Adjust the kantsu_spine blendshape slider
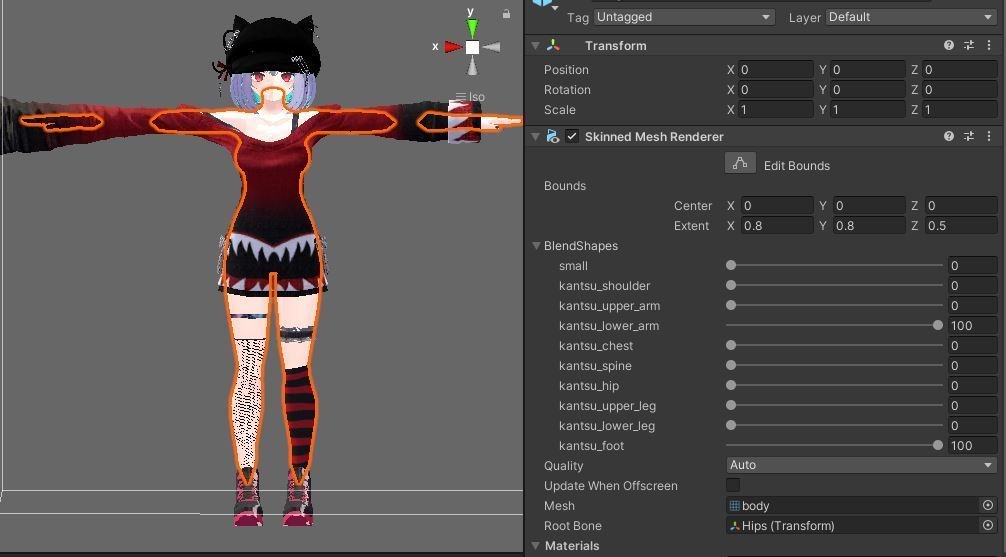The height and width of the screenshot is (557, 1006). click(834, 365)
